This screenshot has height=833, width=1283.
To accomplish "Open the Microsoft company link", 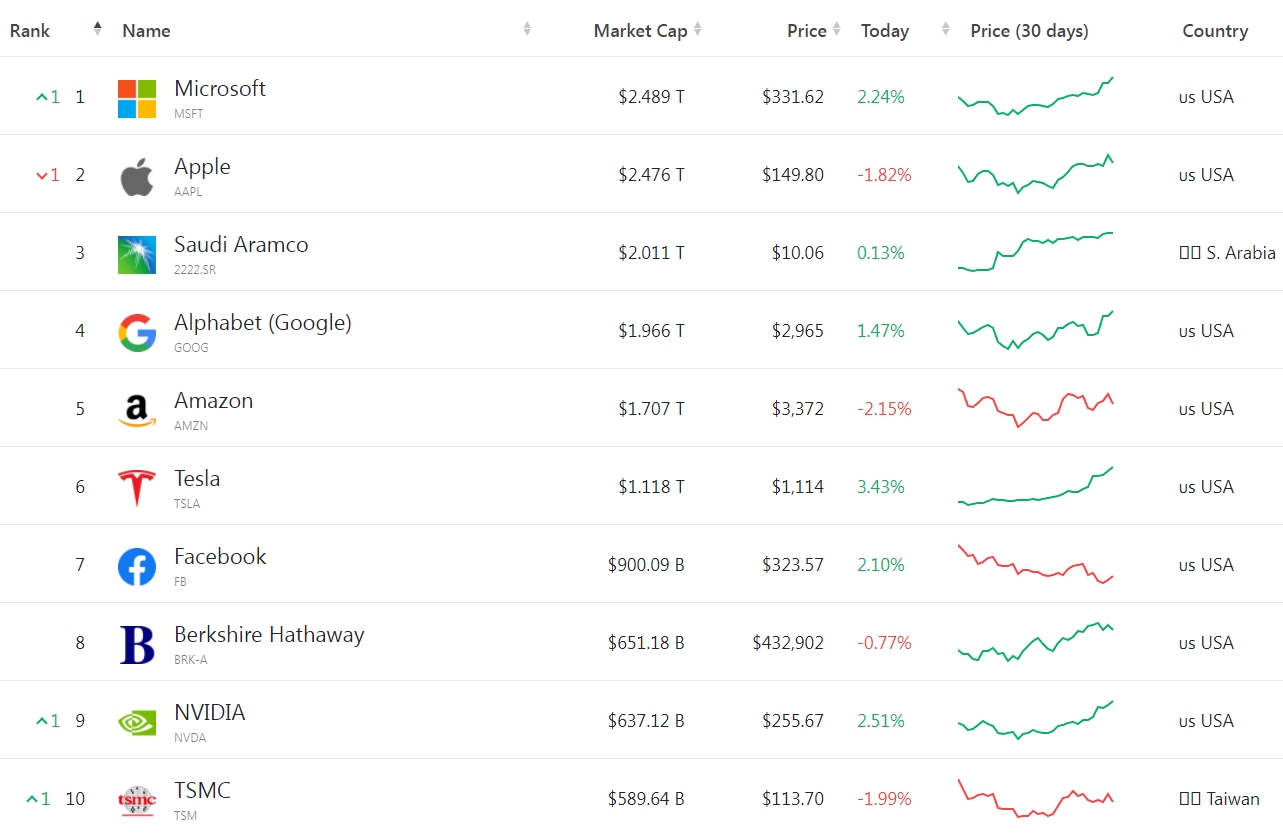I will tap(220, 88).
